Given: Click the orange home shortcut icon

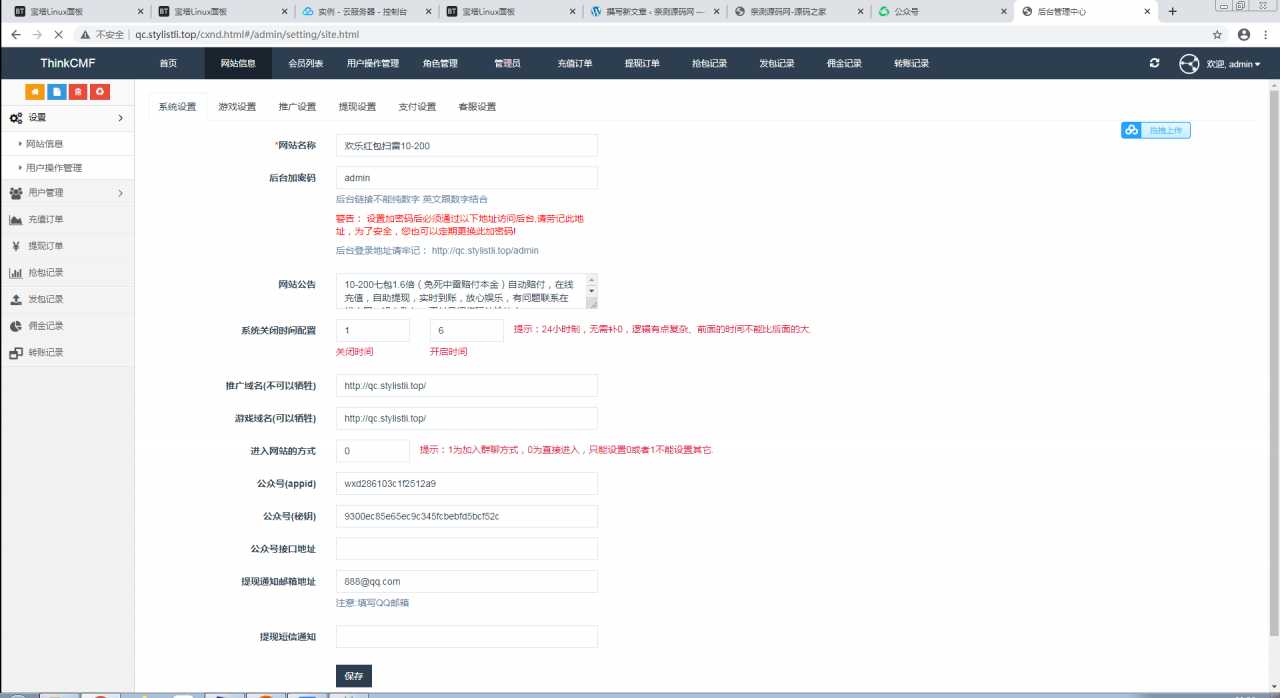Looking at the screenshot, I should pyautogui.click(x=35, y=92).
